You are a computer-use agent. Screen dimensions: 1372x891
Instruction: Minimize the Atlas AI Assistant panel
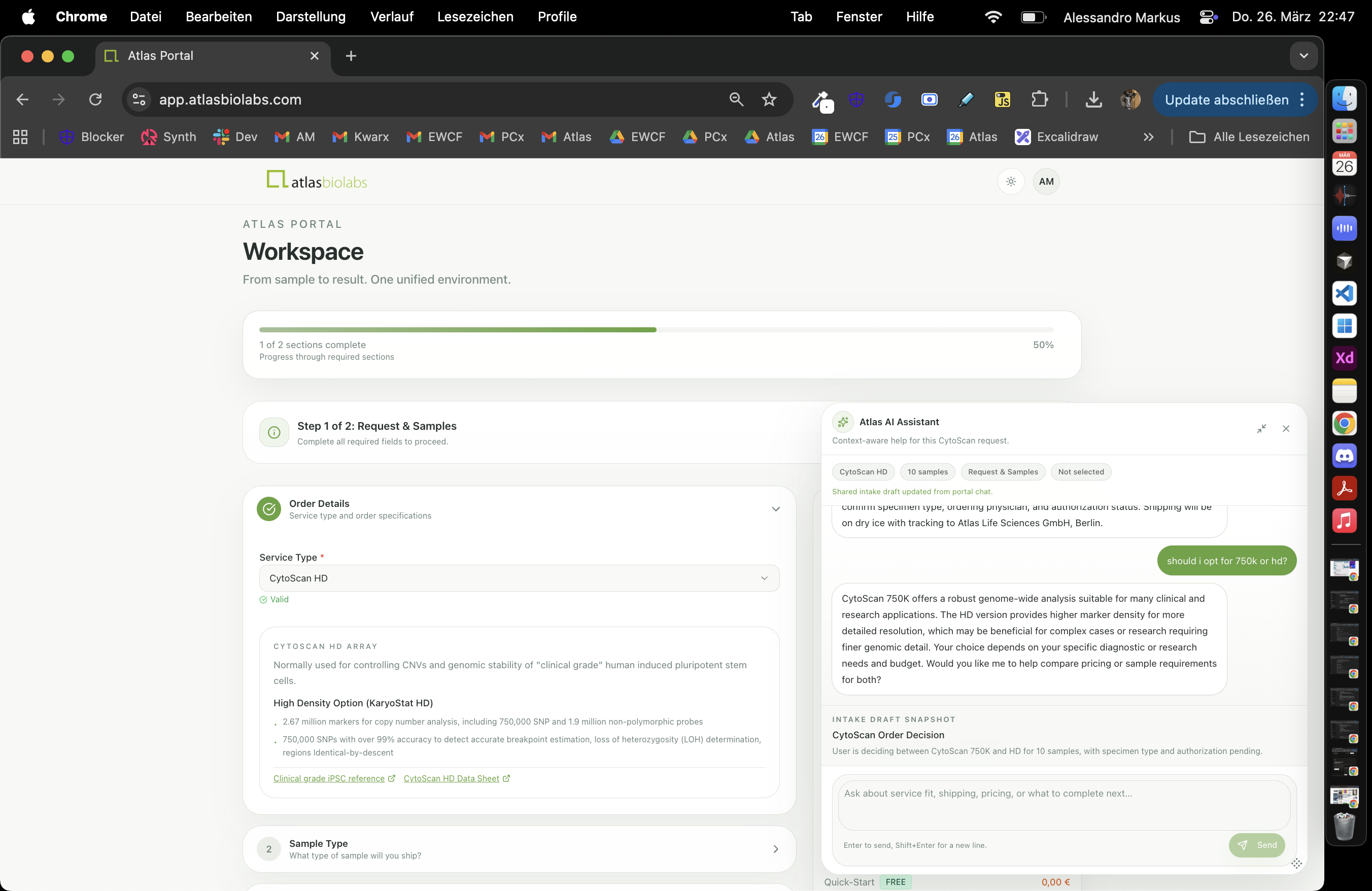pos(1261,428)
